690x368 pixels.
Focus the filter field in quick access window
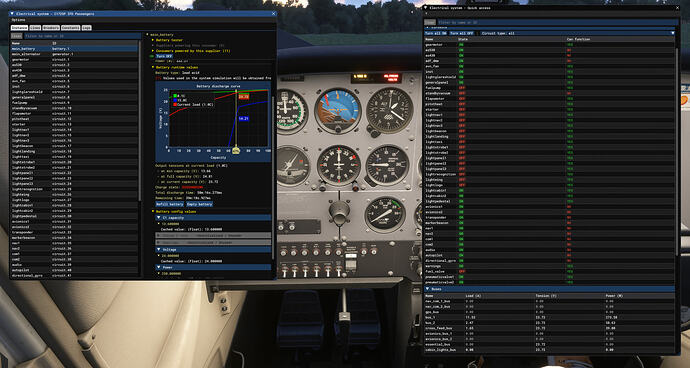pyautogui.click(x=558, y=22)
